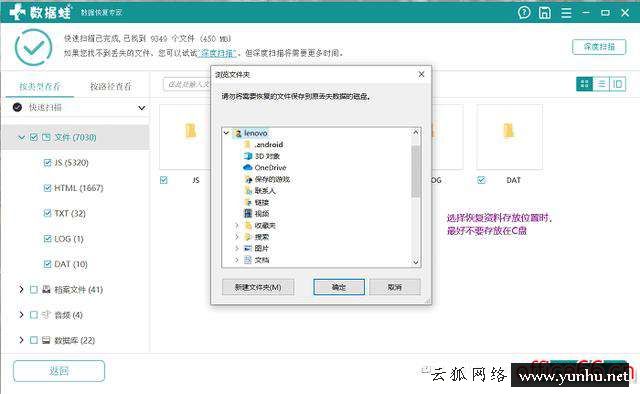Select the 联系人 folder
The image size is (640, 394).
click(265, 191)
